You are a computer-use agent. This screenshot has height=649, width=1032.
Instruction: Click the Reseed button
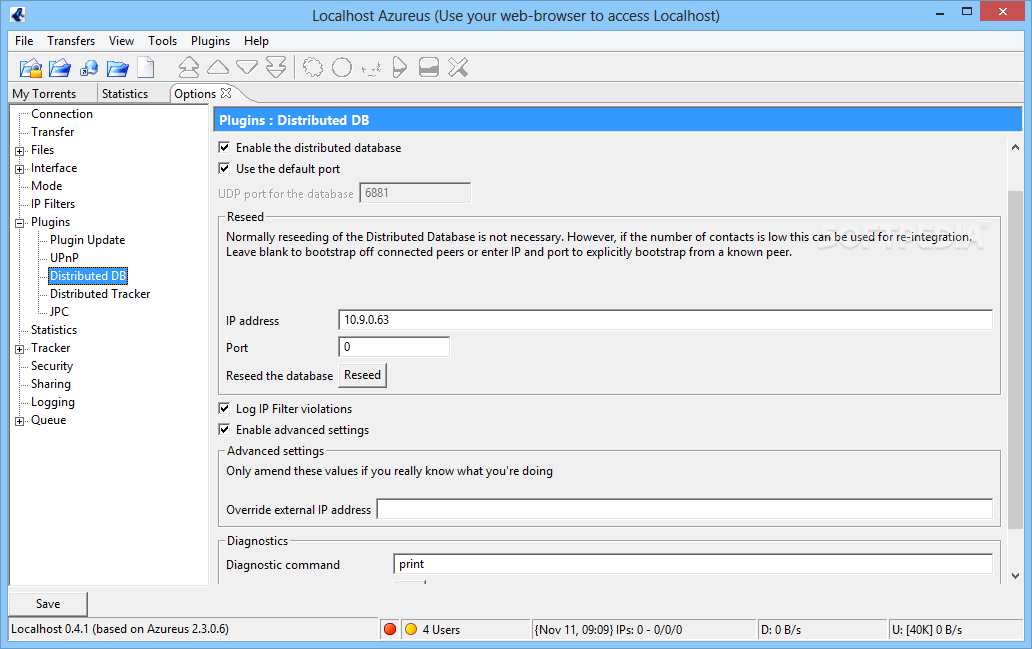click(x=363, y=375)
